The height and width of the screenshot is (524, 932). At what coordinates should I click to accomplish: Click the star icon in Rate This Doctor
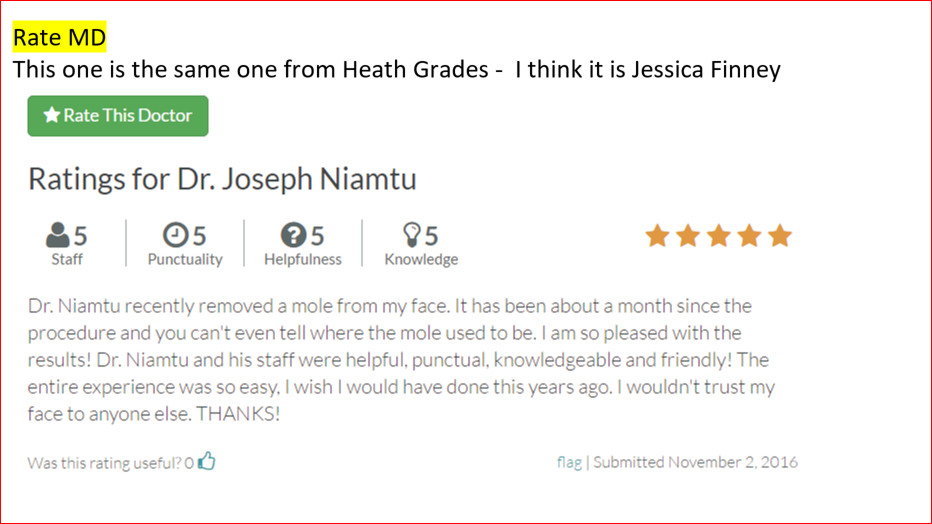tap(52, 115)
